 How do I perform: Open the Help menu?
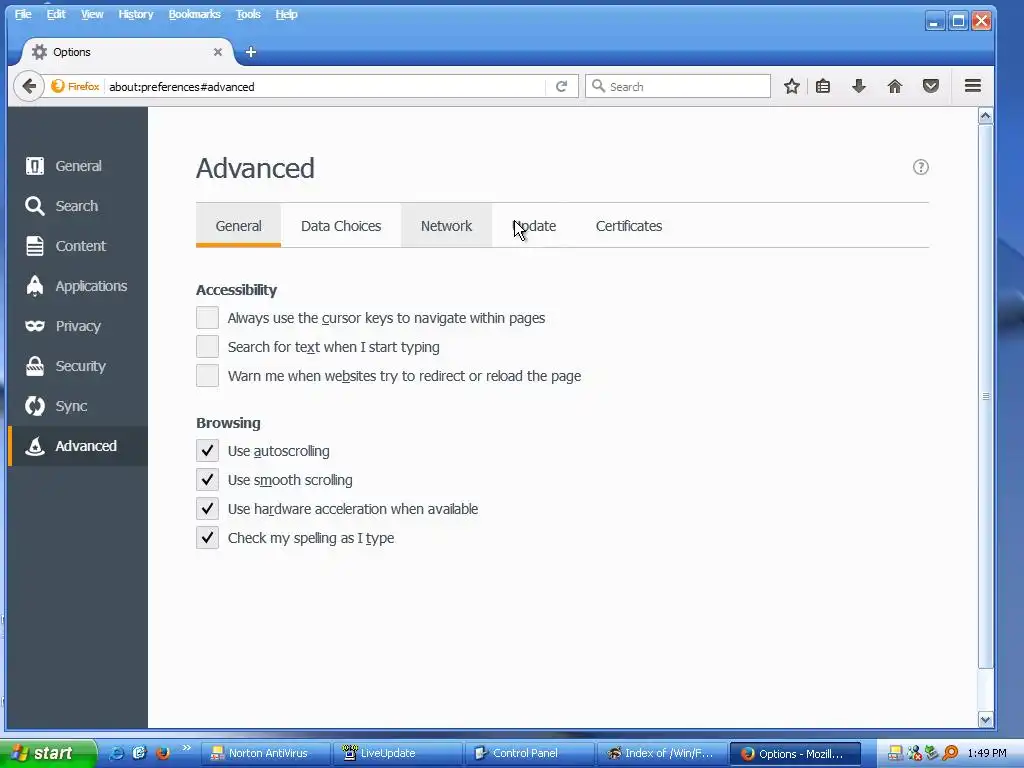[x=286, y=14]
